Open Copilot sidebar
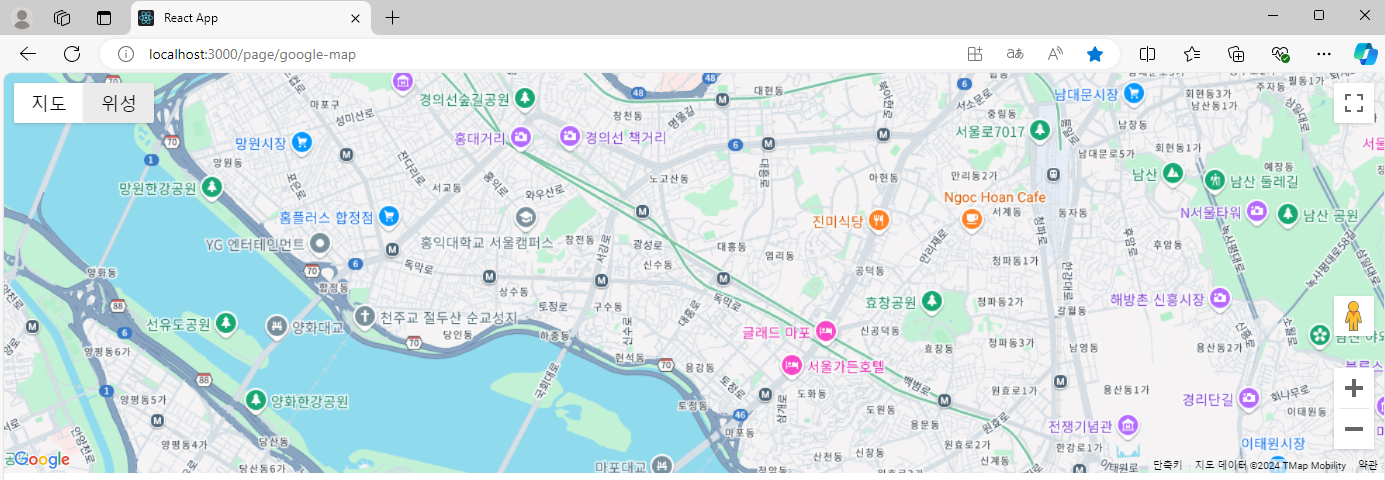This screenshot has width=1385, height=480. coord(1366,54)
